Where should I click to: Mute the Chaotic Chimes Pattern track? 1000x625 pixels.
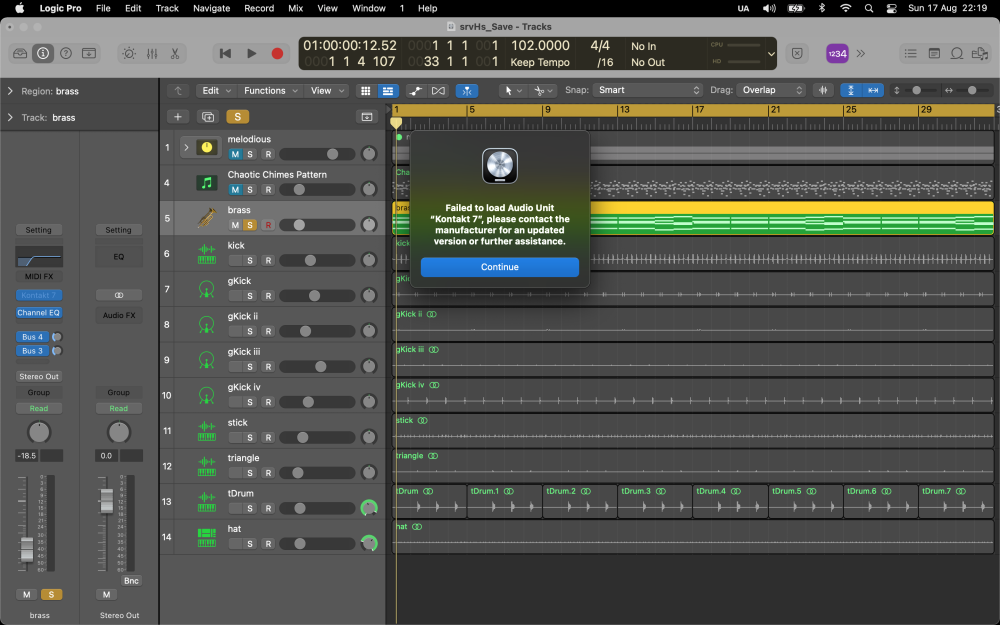[235, 189]
